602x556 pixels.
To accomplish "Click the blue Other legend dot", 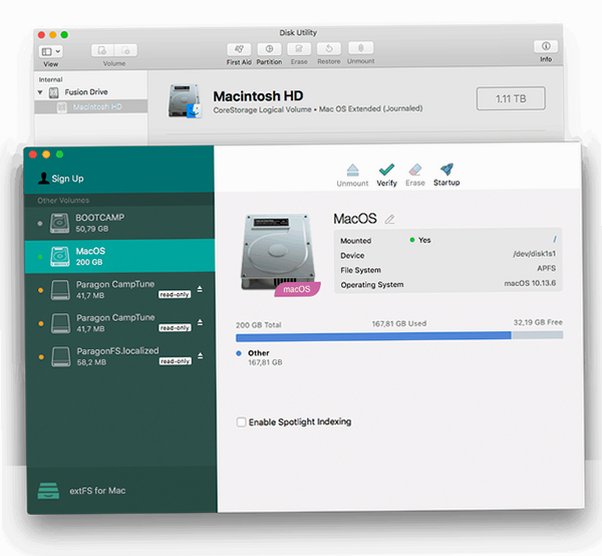I will pyautogui.click(x=239, y=353).
